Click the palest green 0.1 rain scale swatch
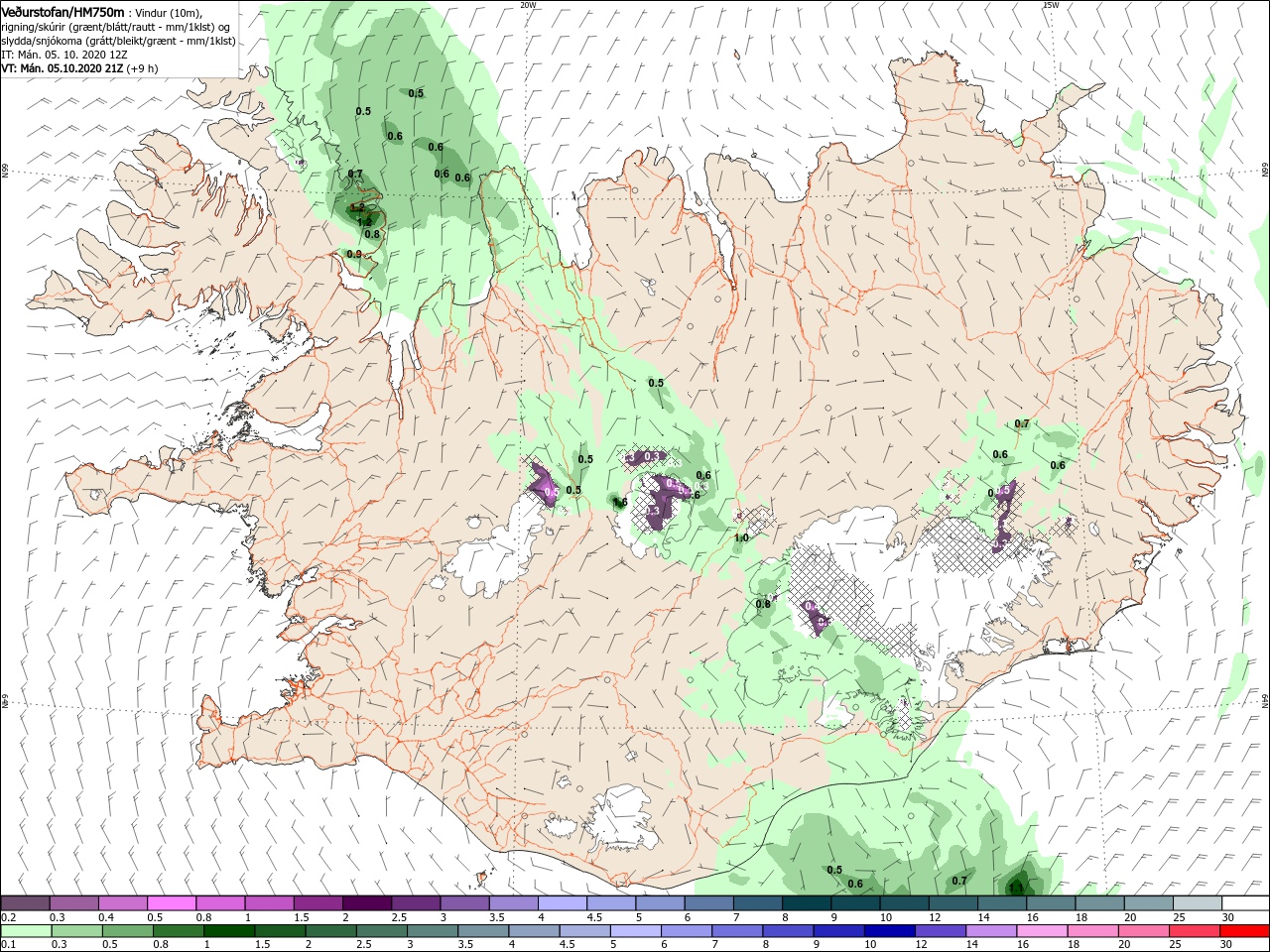Image resolution: width=1270 pixels, height=952 pixels. click(26, 931)
